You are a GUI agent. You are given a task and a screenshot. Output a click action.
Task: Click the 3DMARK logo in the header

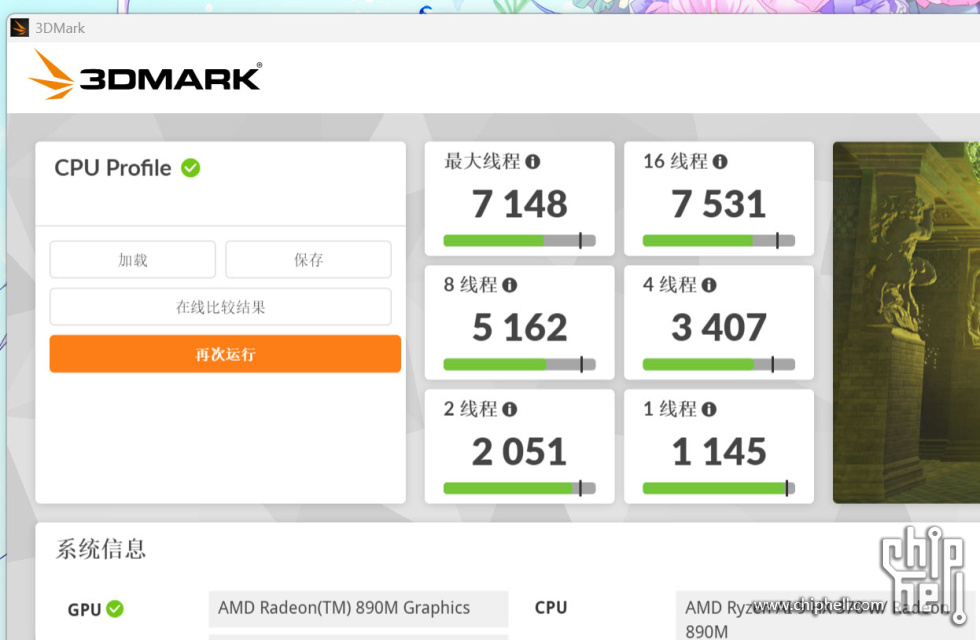pos(145,74)
